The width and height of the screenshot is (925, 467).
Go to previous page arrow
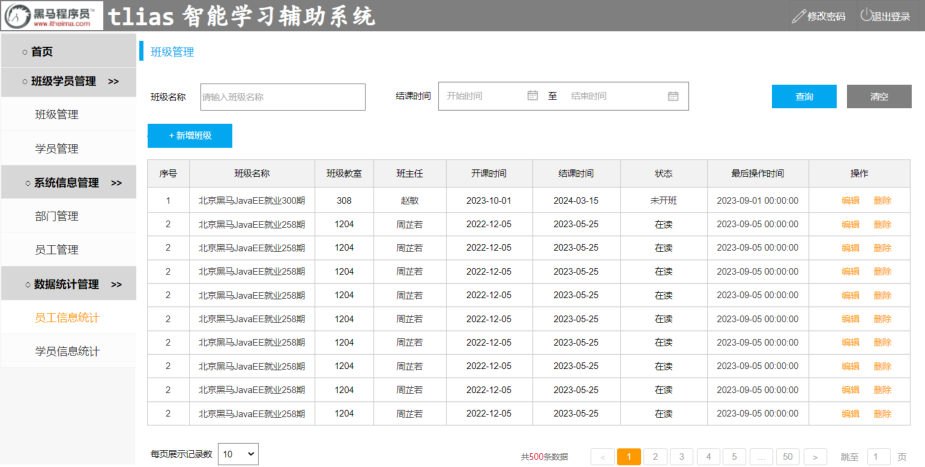[x=602, y=456]
